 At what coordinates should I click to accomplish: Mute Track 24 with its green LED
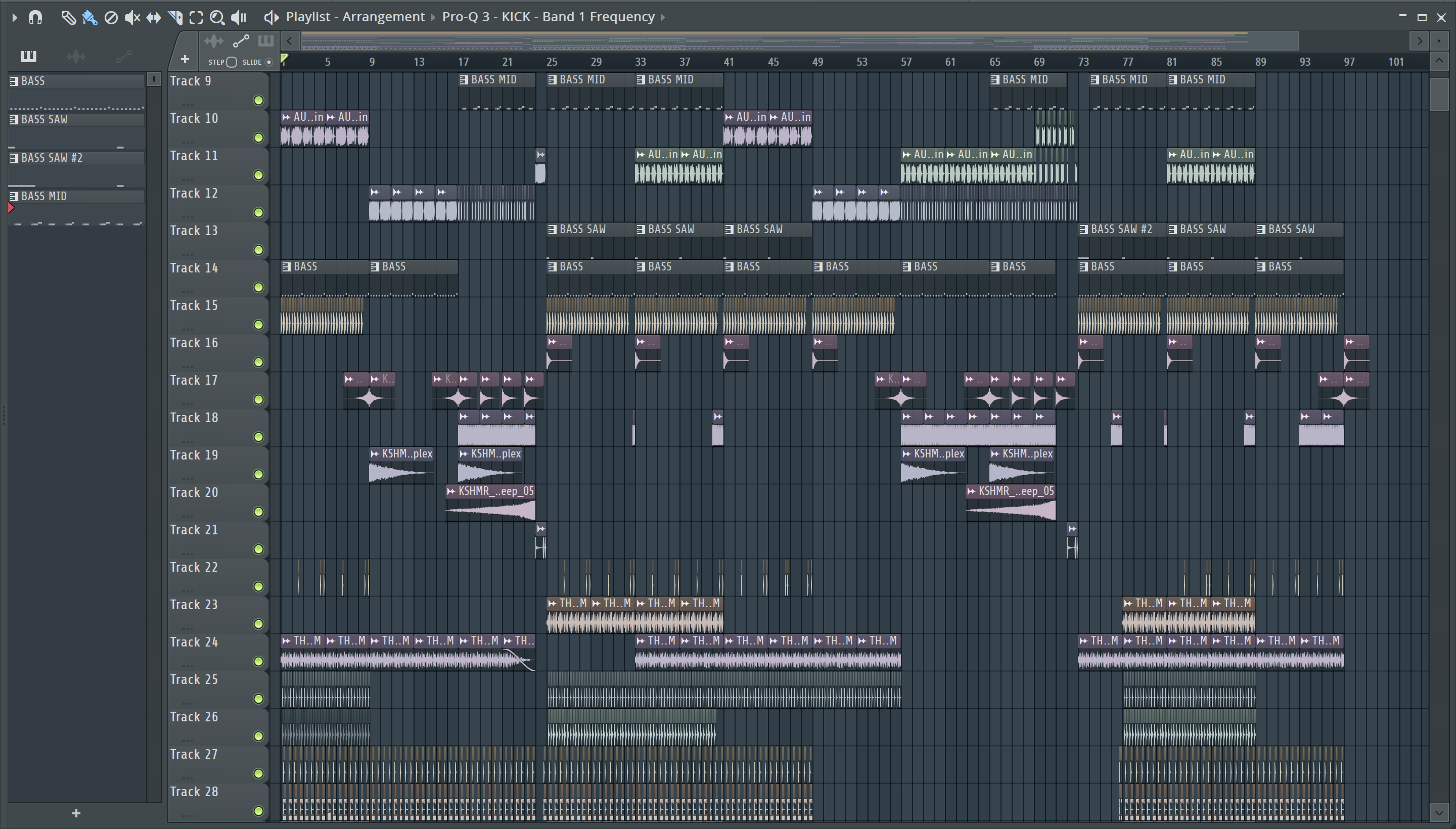tap(258, 662)
